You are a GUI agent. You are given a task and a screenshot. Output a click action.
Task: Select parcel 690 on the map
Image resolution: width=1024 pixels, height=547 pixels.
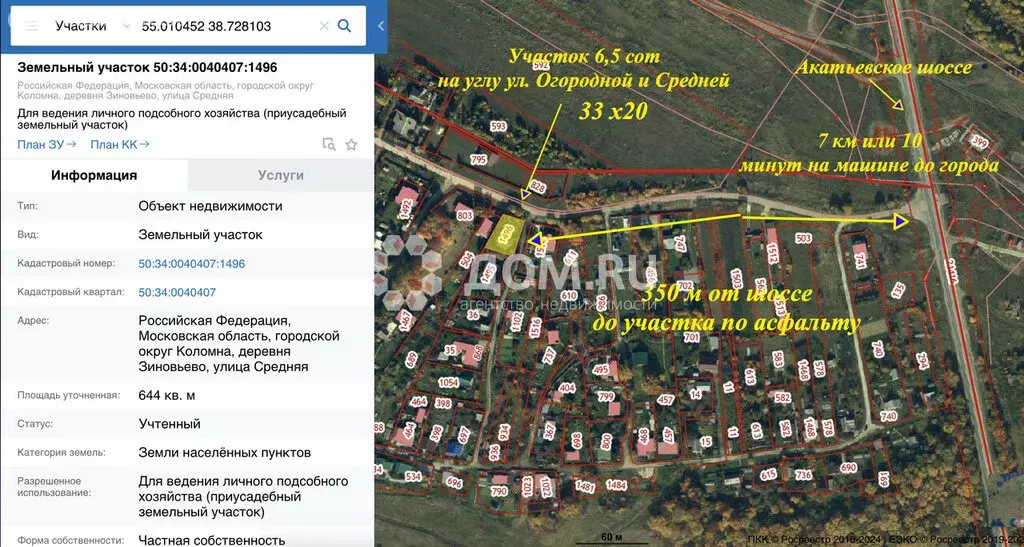(x=848, y=468)
